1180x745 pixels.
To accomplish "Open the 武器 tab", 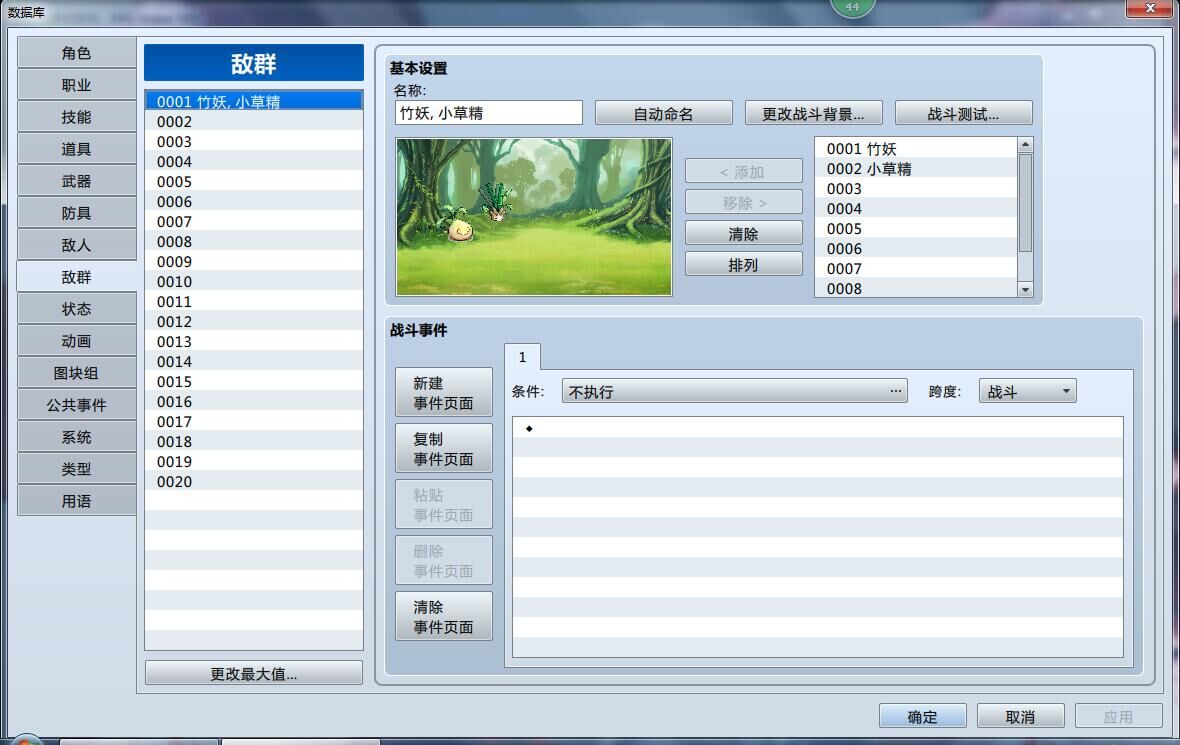I will [x=76, y=181].
